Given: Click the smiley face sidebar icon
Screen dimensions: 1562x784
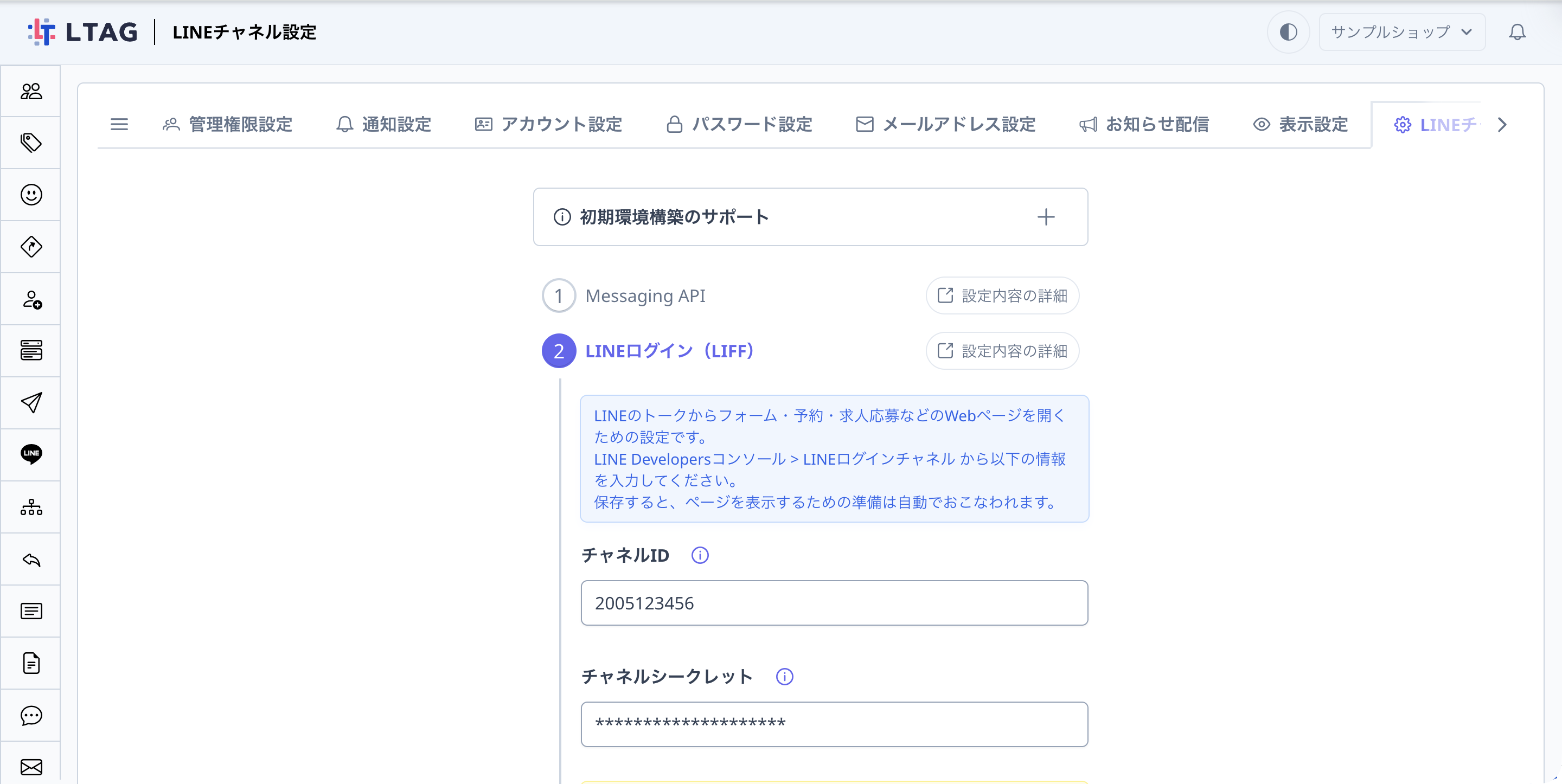Looking at the screenshot, I should (31, 195).
